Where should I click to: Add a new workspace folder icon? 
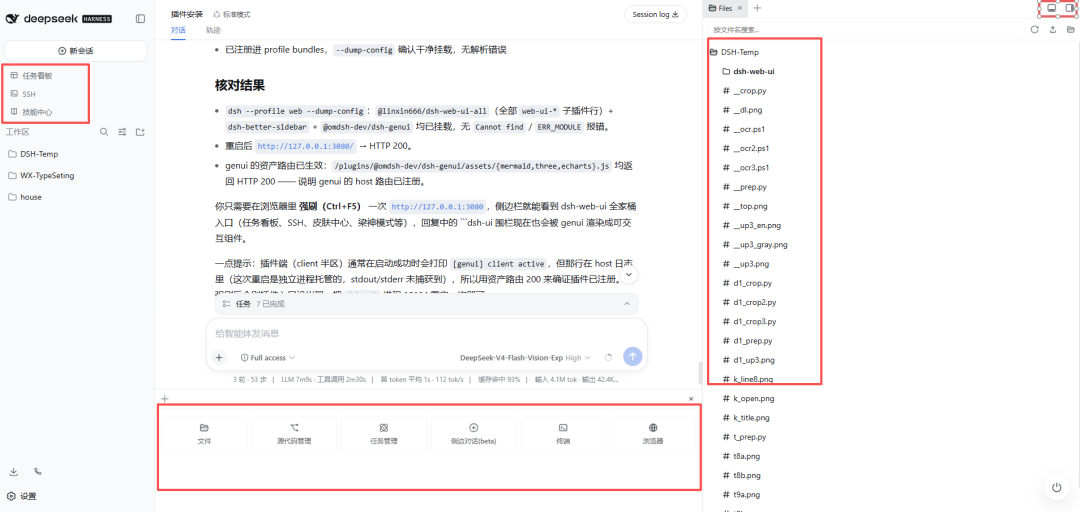click(140, 132)
